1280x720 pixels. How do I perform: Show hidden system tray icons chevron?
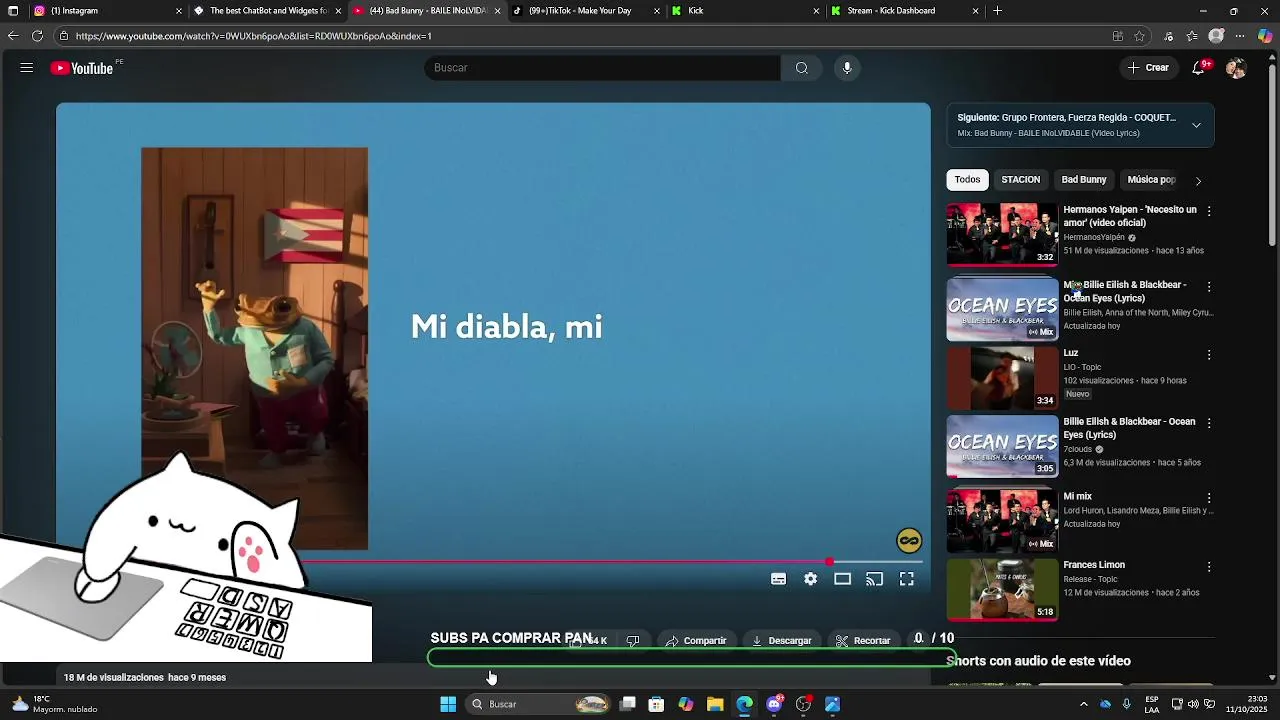pos(1084,704)
